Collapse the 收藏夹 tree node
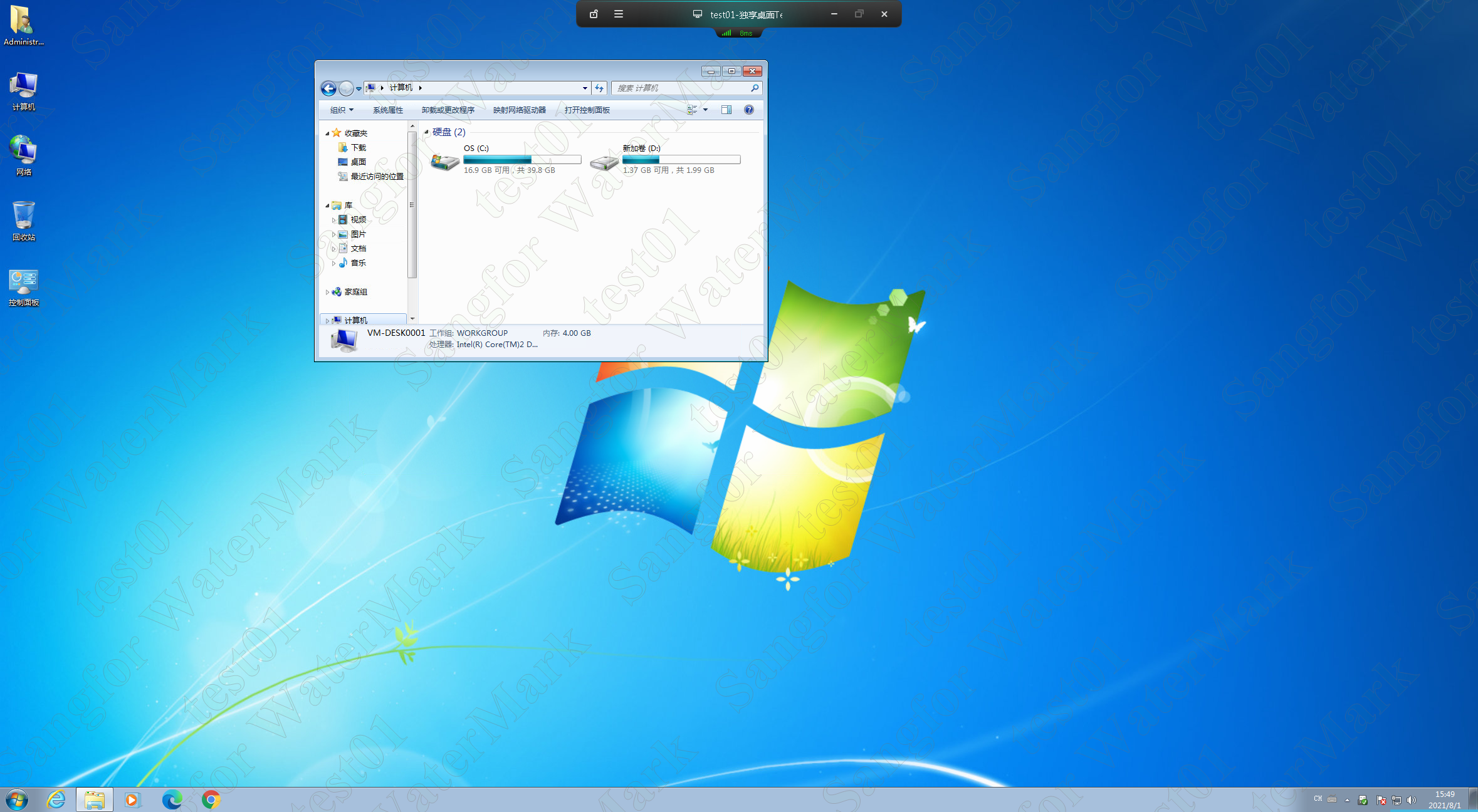1478x812 pixels. pos(327,133)
